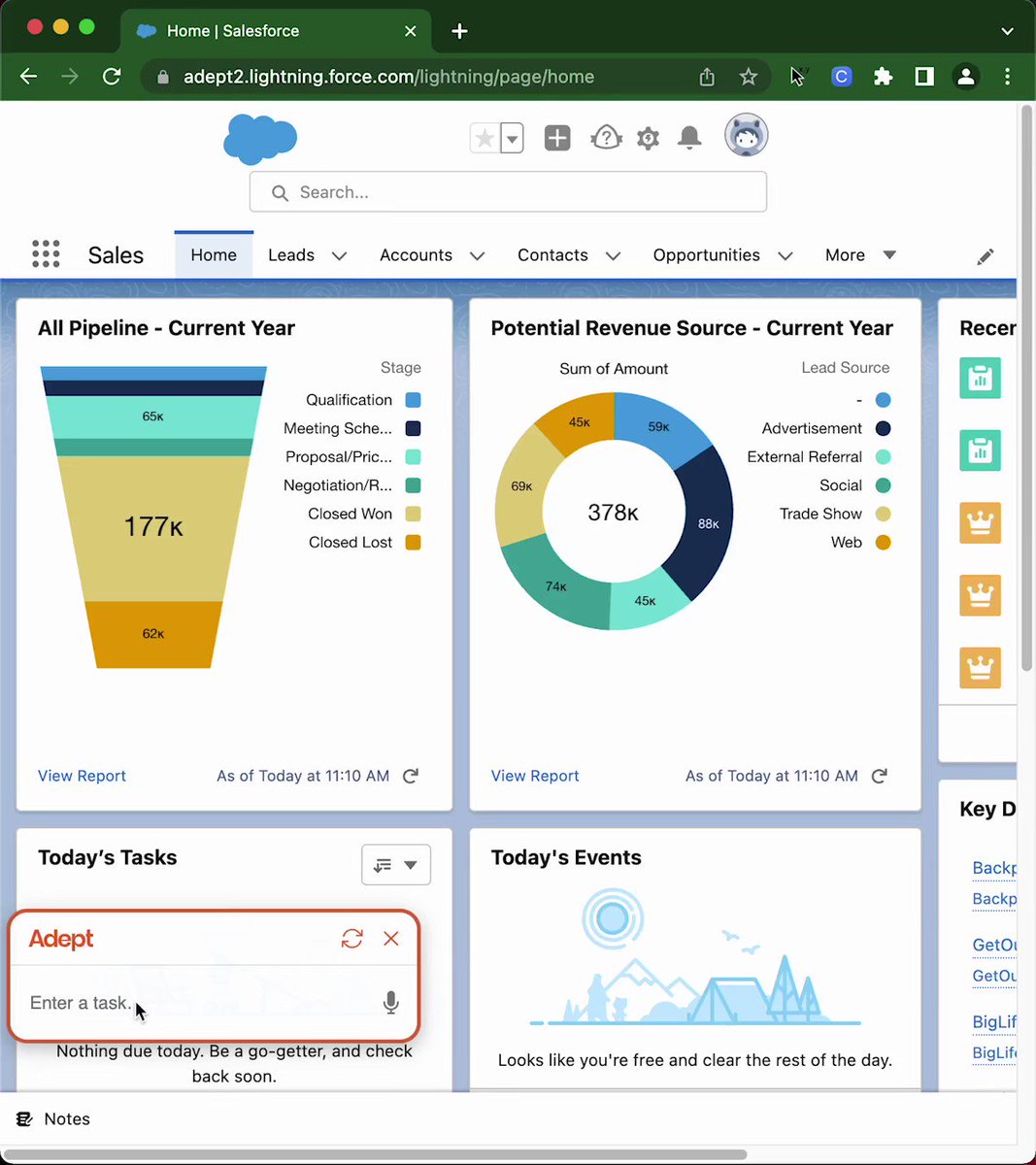
Task: Open the Setup gear icon
Action: 648,138
